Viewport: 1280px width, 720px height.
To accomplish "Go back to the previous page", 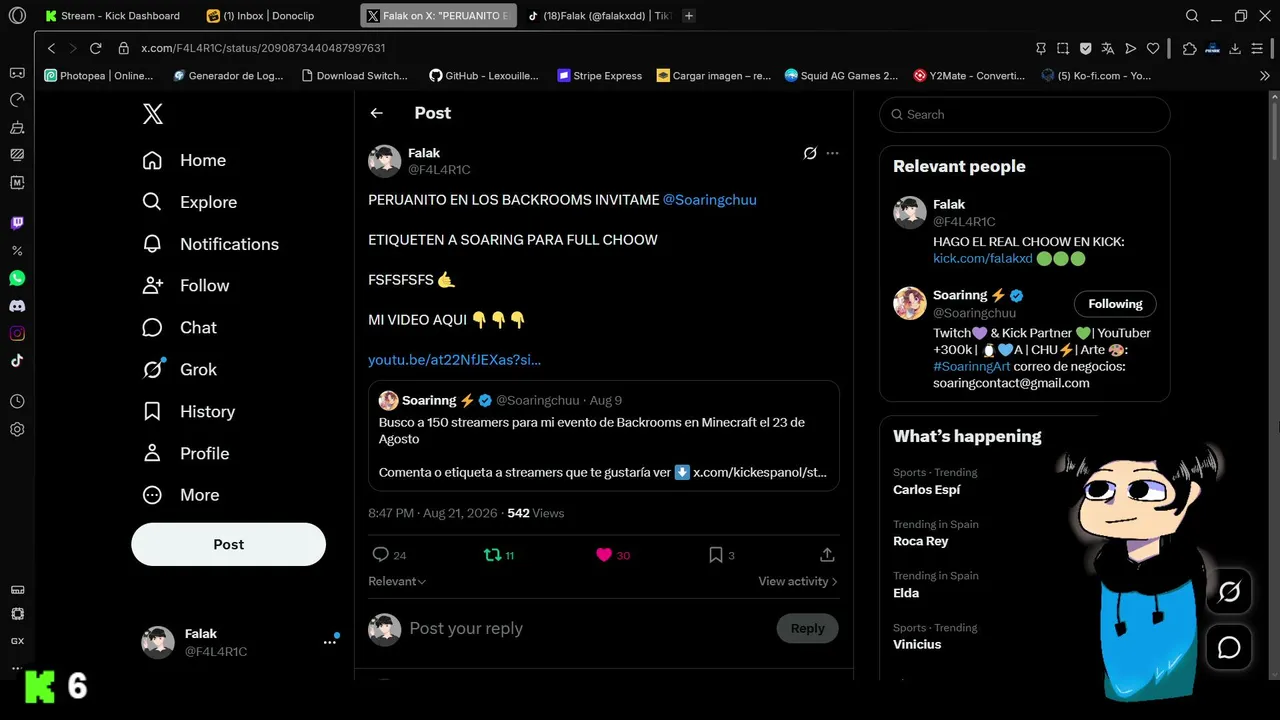I will [52, 48].
